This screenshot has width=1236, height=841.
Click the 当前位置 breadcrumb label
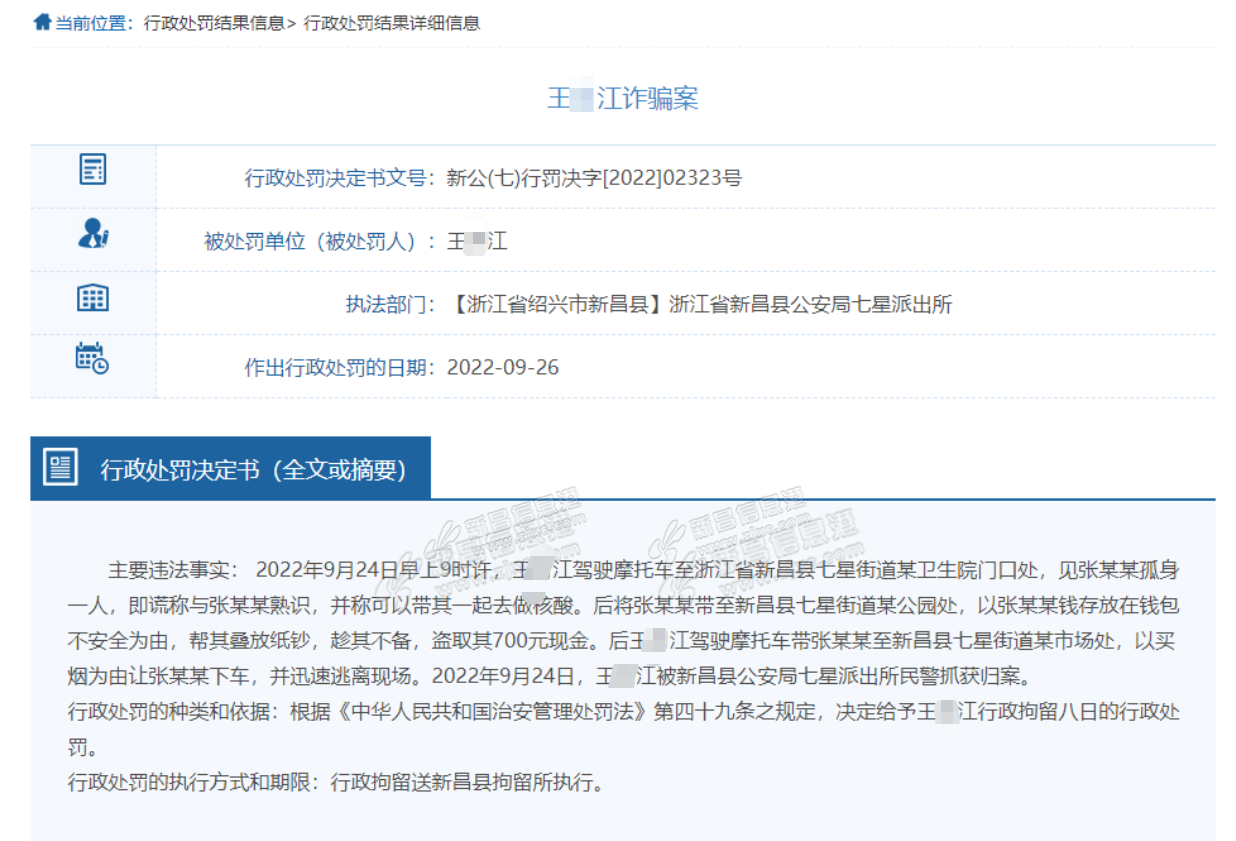(93, 23)
